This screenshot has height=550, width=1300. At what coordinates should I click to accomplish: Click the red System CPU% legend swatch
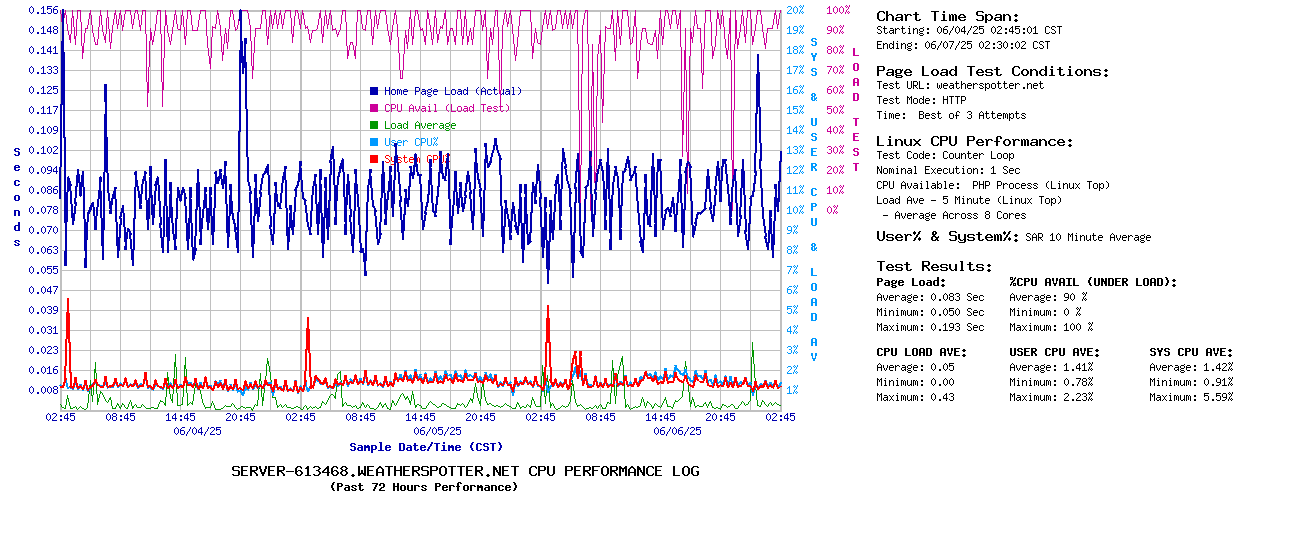pyautogui.click(x=374, y=159)
